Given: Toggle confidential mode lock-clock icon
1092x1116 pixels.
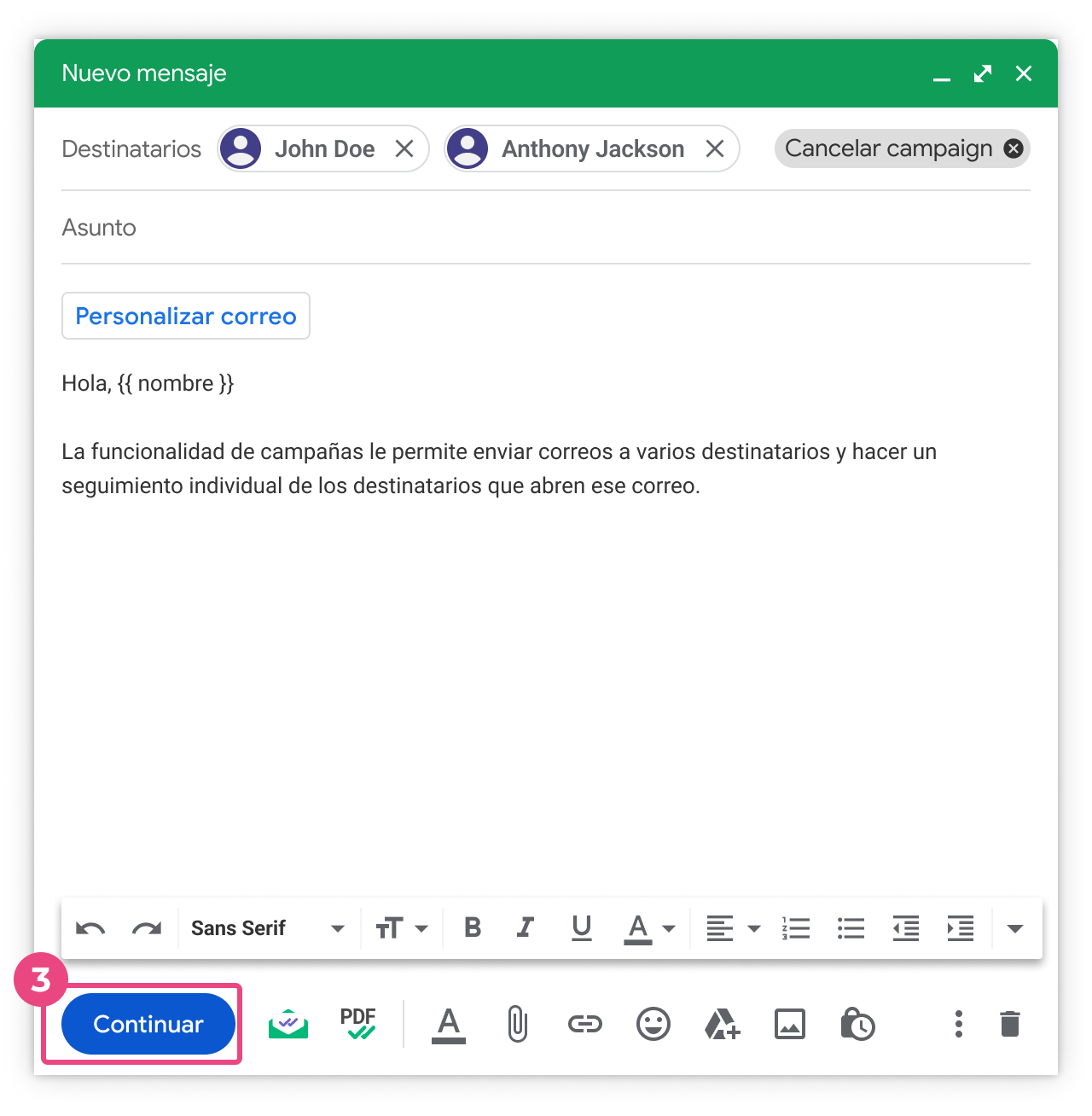Looking at the screenshot, I should (857, 1024).
